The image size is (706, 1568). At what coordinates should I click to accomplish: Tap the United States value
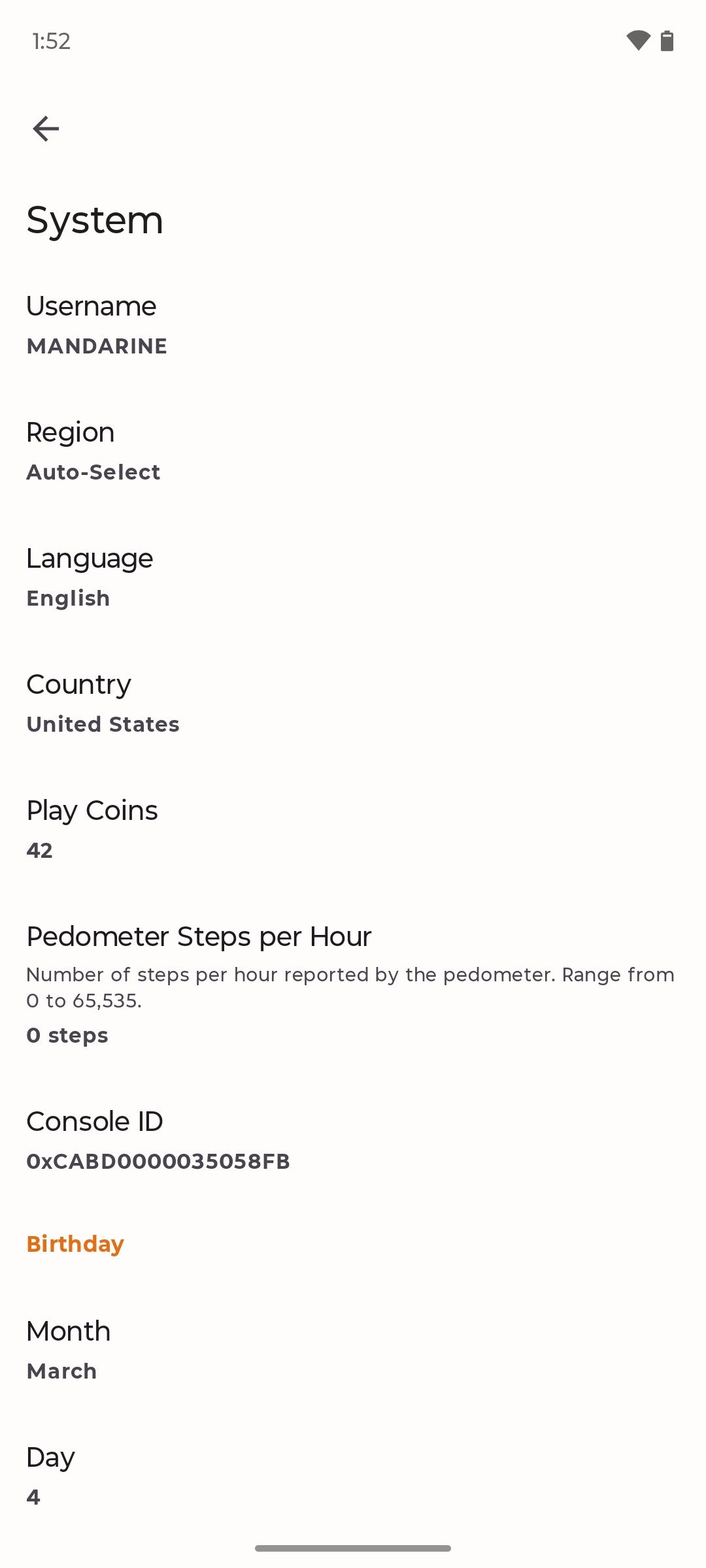pyautogui.click(x=103, y=725)
